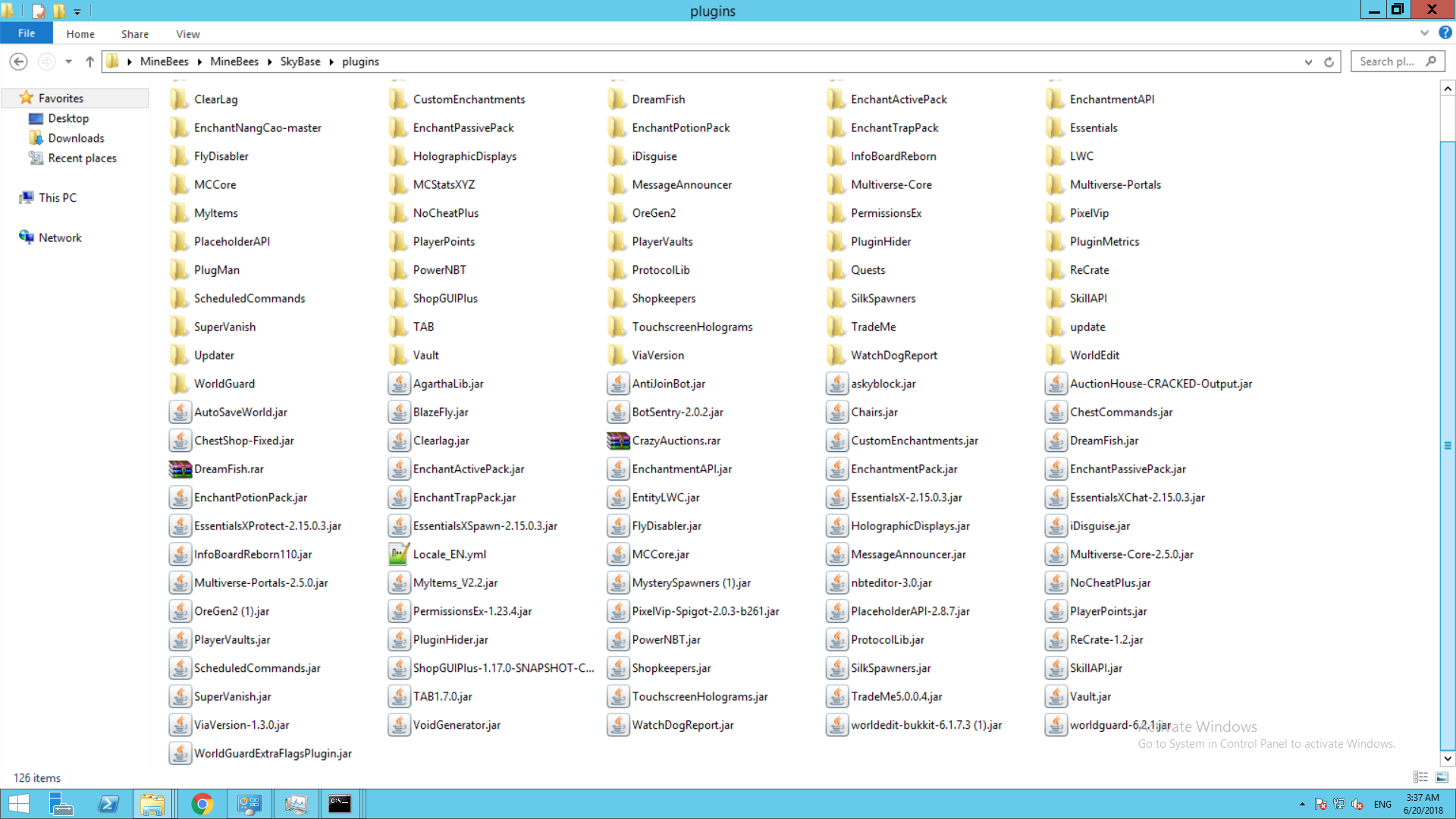Open the Windows Start button
Viewport: 1456px width, 819px height.
(x=18, y=804)
